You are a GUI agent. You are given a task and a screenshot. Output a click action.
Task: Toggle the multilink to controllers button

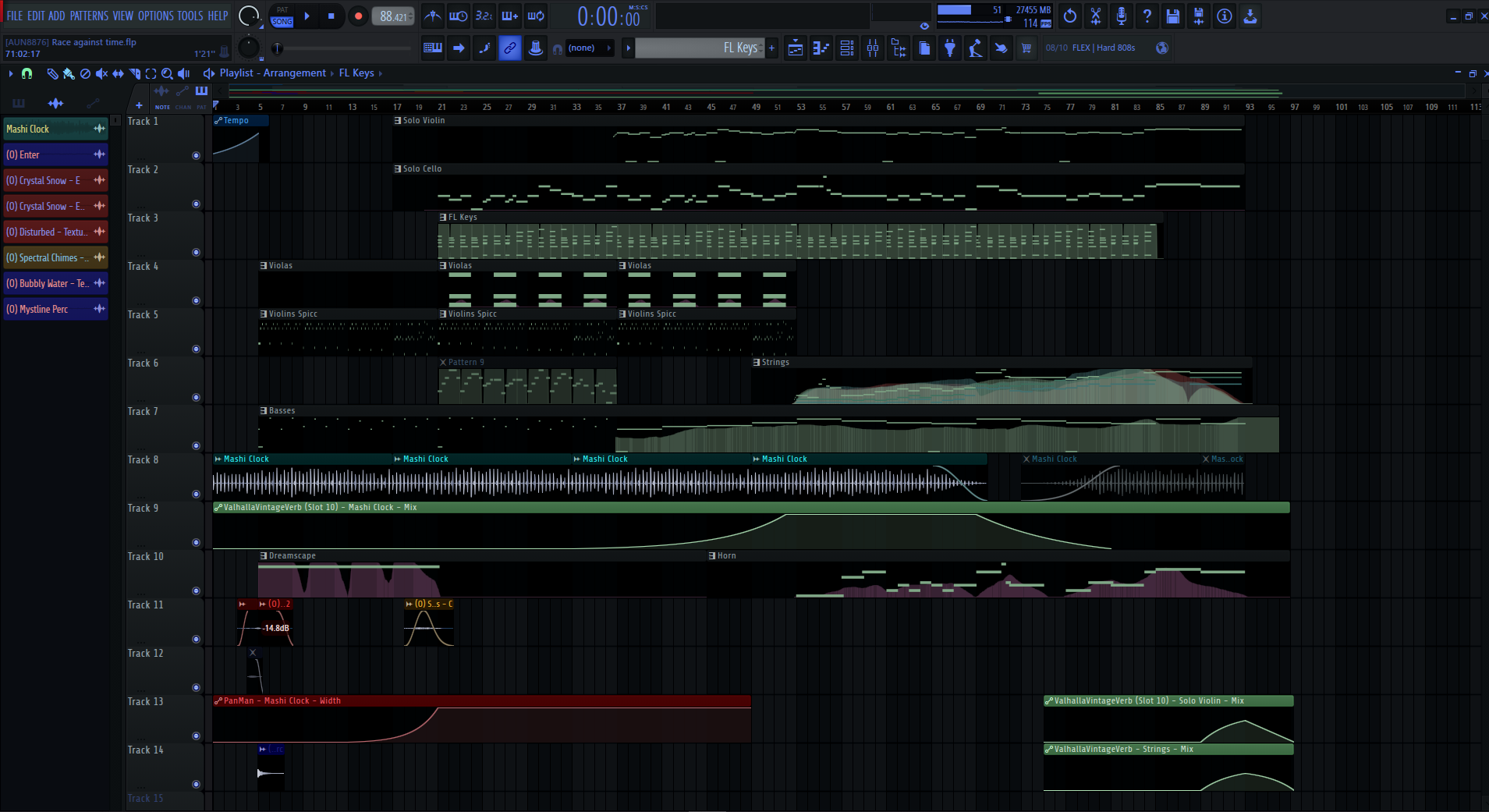coord(510,48)
